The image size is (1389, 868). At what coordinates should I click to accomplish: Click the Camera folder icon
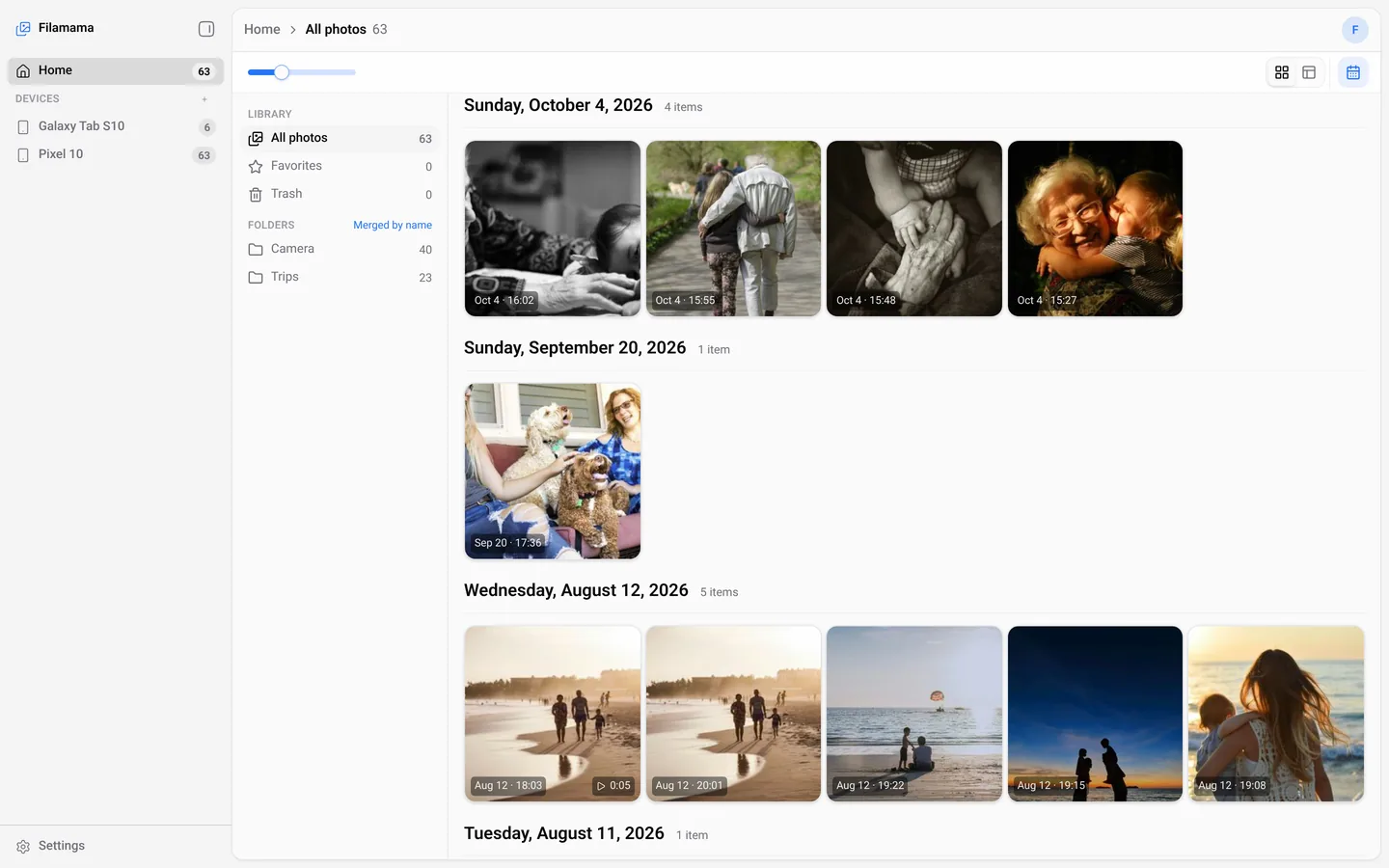[x=256, y=250]
